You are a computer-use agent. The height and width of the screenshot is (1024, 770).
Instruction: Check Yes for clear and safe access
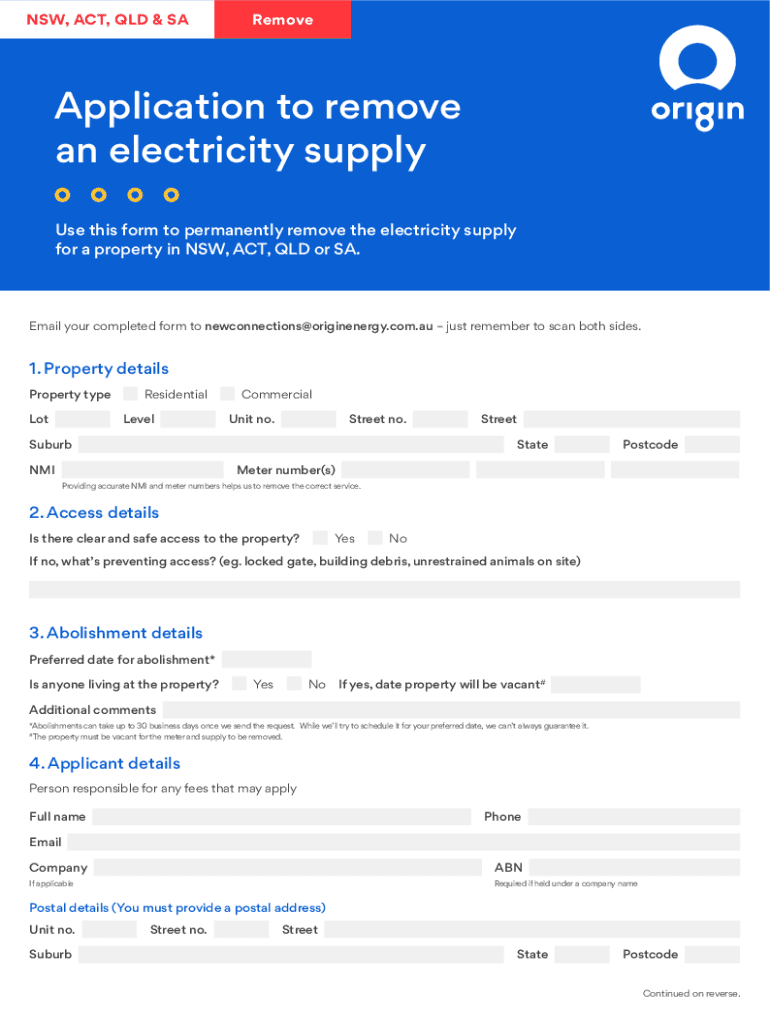(x=320, y=538)
